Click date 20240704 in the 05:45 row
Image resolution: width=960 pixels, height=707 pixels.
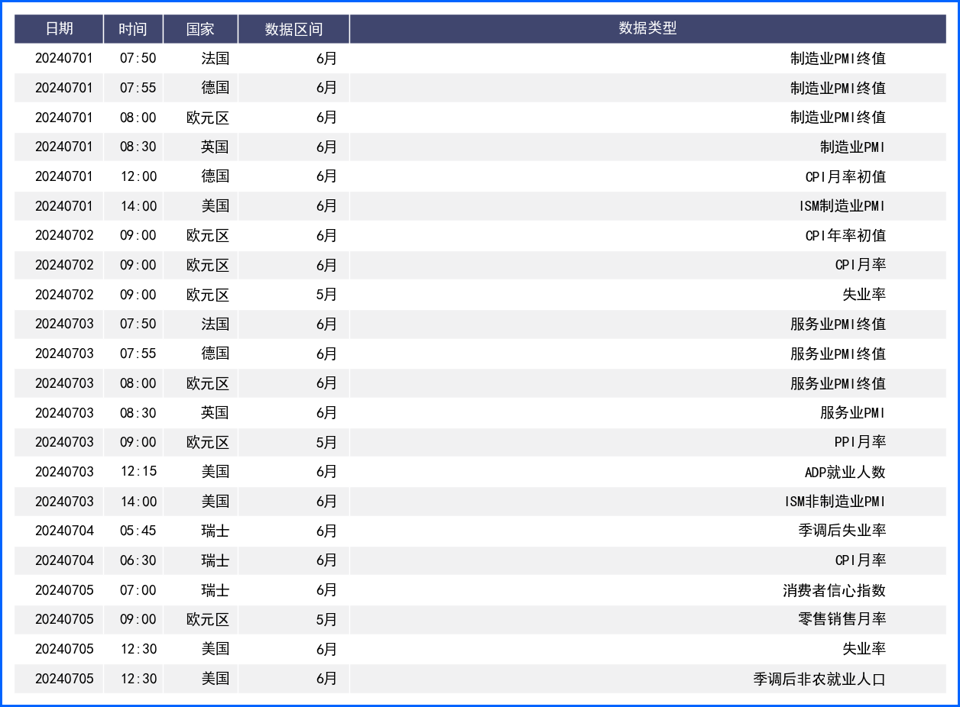(64, 531)
